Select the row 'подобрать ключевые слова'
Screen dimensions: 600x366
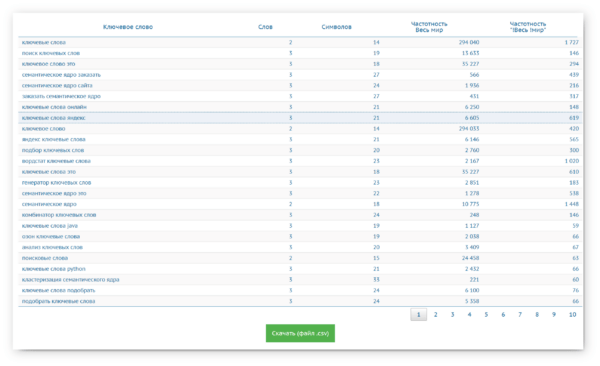(300, 301)
